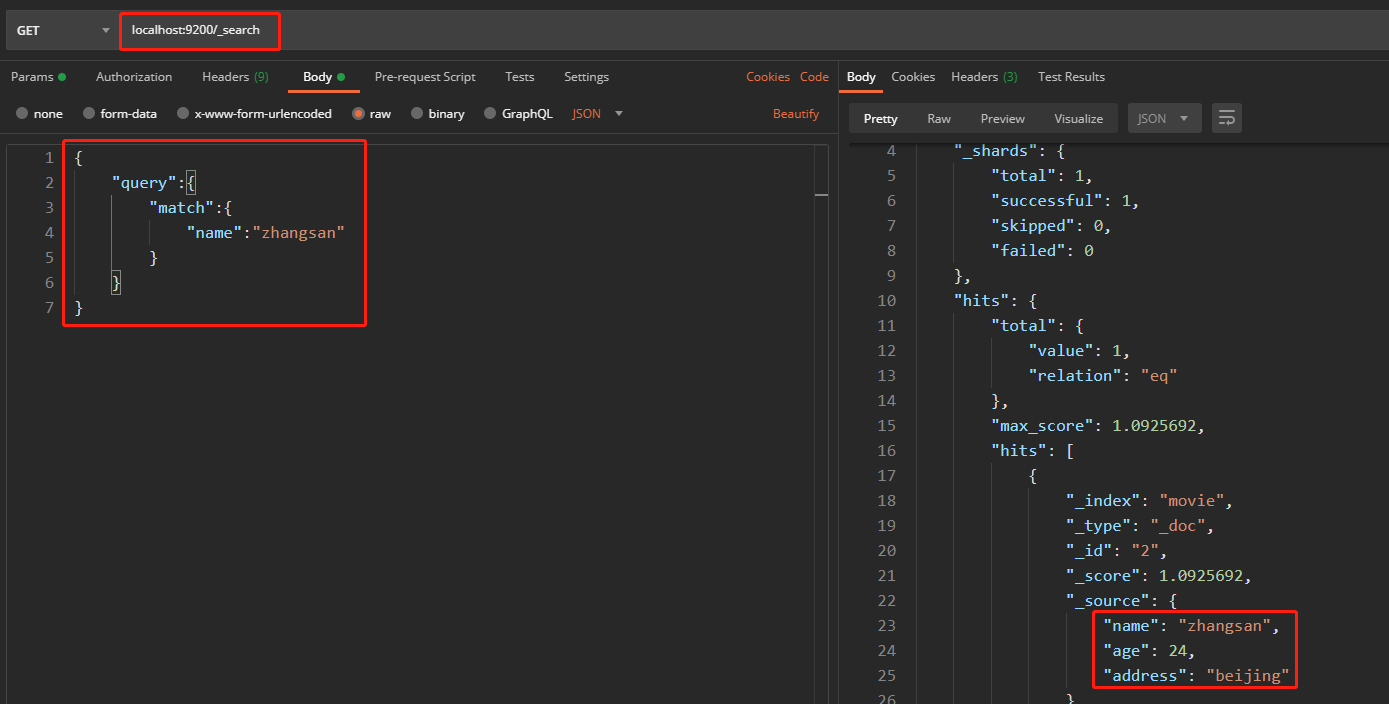Screen dimensions: 1389x704
Task: Toggle the wrap lines icon
Action: tap(1227, 118)
